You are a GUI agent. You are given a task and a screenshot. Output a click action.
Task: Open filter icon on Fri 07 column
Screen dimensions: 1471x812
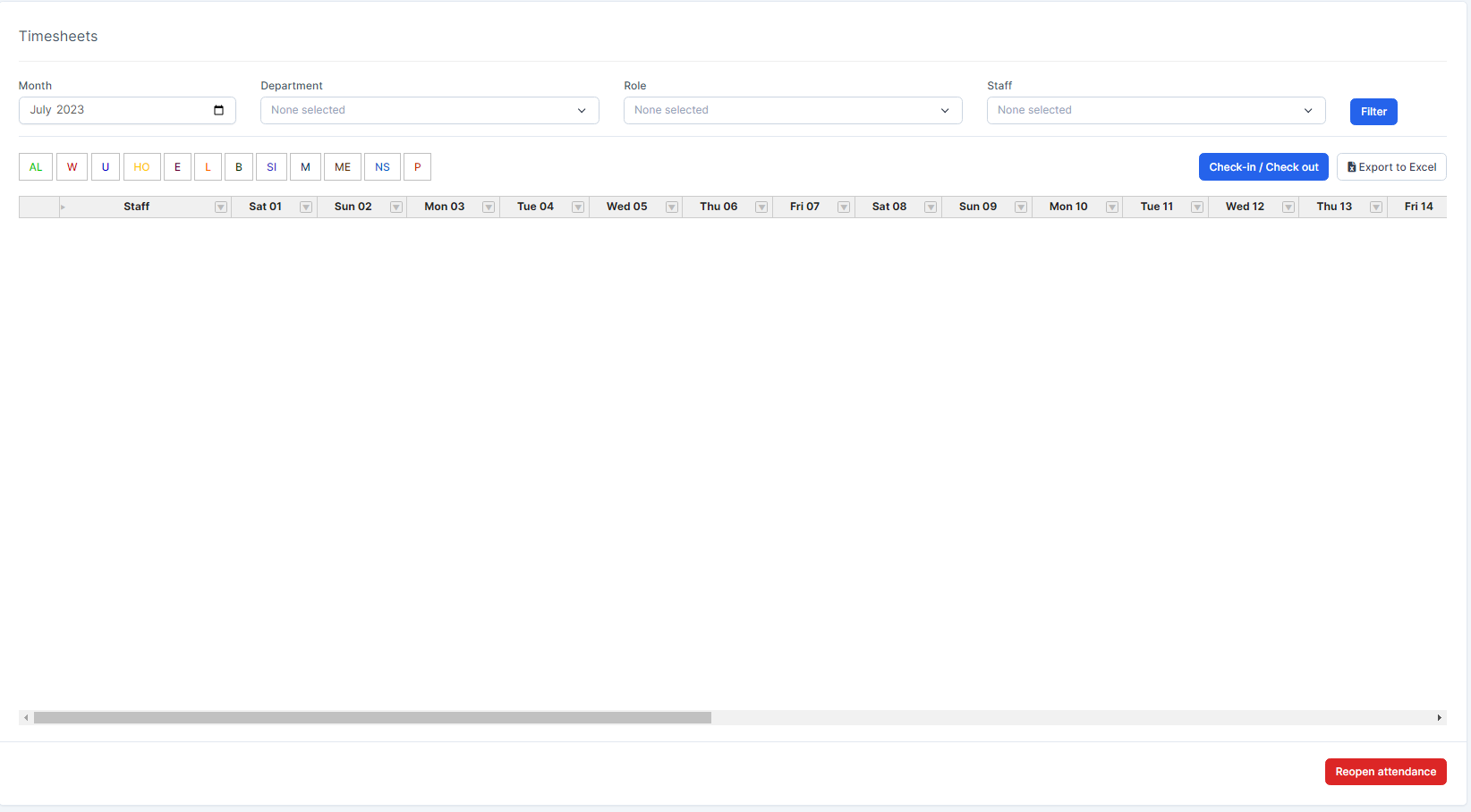pos(844,207)
